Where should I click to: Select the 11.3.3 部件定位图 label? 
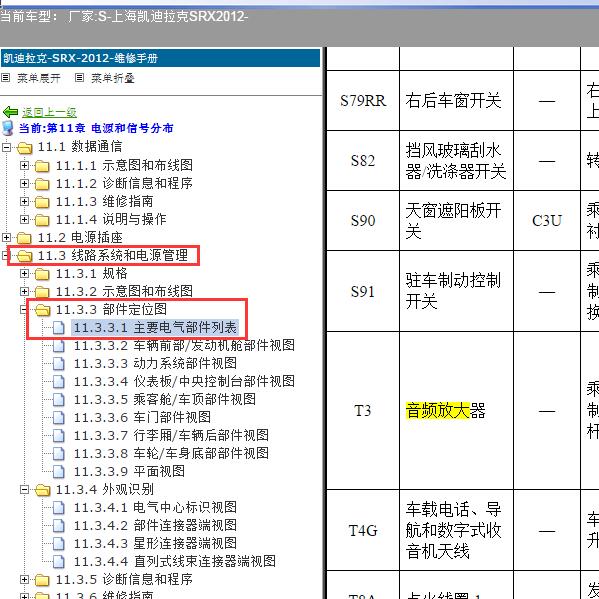pyautogui.click(x=111, y=310)
